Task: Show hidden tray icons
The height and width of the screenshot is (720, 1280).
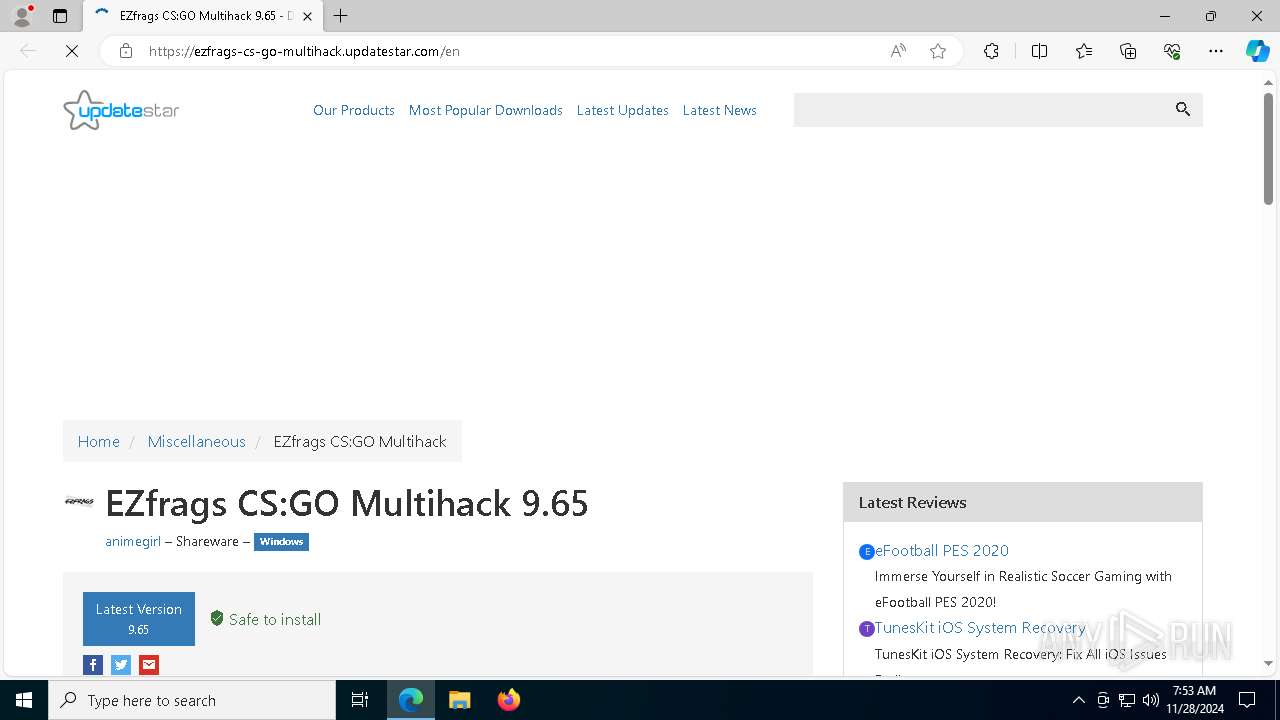Action: click(1078, 700)
